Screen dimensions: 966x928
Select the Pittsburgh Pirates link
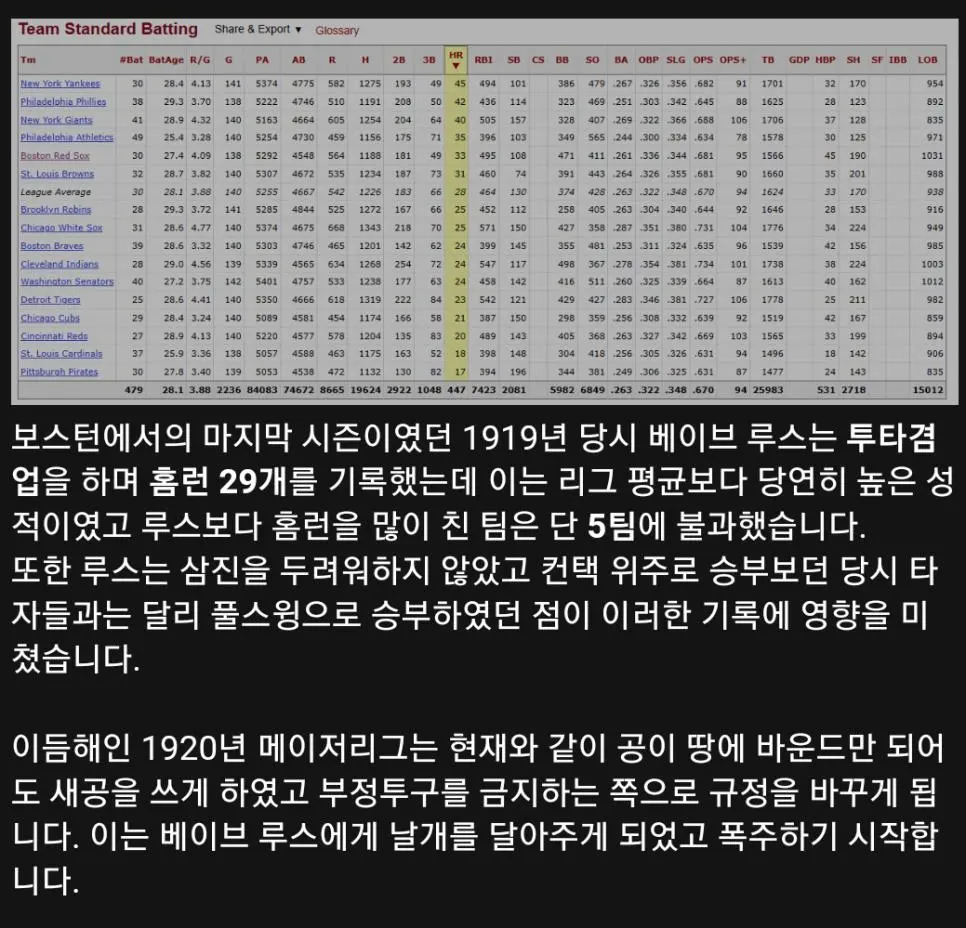point(59,372)
